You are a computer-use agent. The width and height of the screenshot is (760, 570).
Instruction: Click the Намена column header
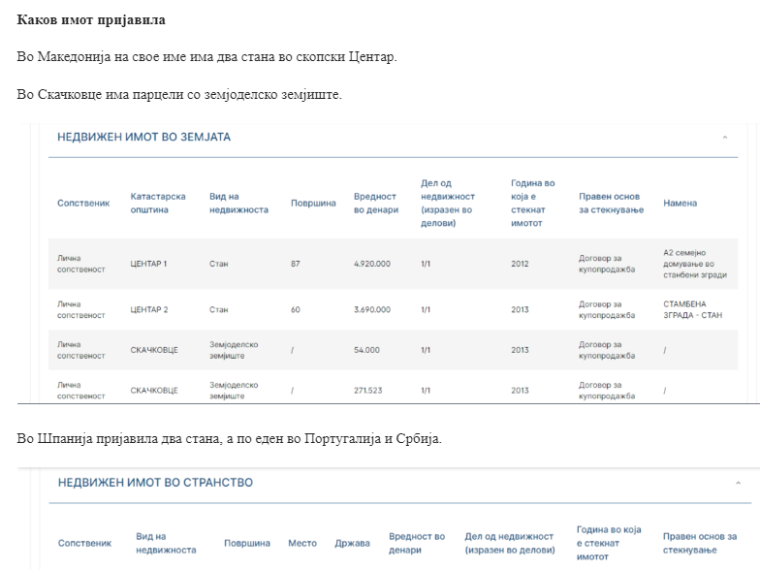680,203
